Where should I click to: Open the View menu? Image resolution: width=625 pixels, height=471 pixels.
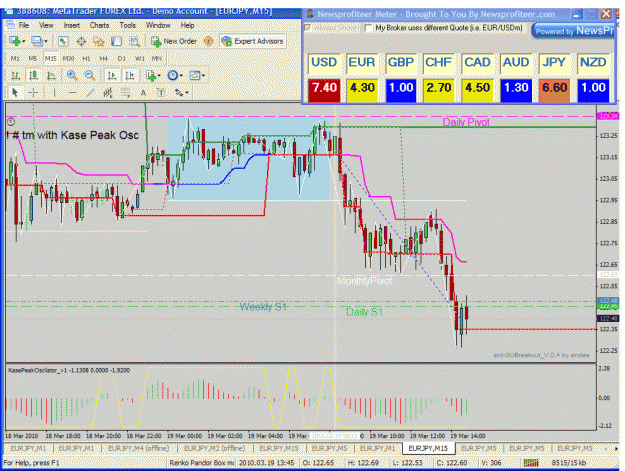pyautogui.click(x=46, y=25)
